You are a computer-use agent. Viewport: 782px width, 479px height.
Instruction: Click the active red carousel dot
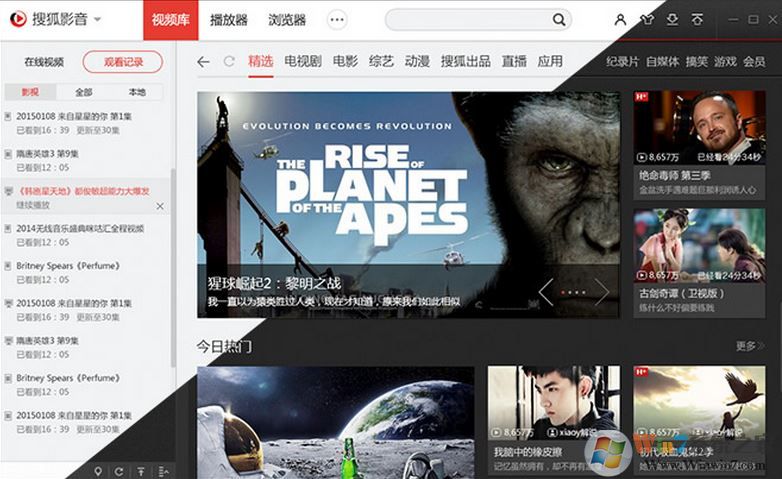(x=563, y=292)
